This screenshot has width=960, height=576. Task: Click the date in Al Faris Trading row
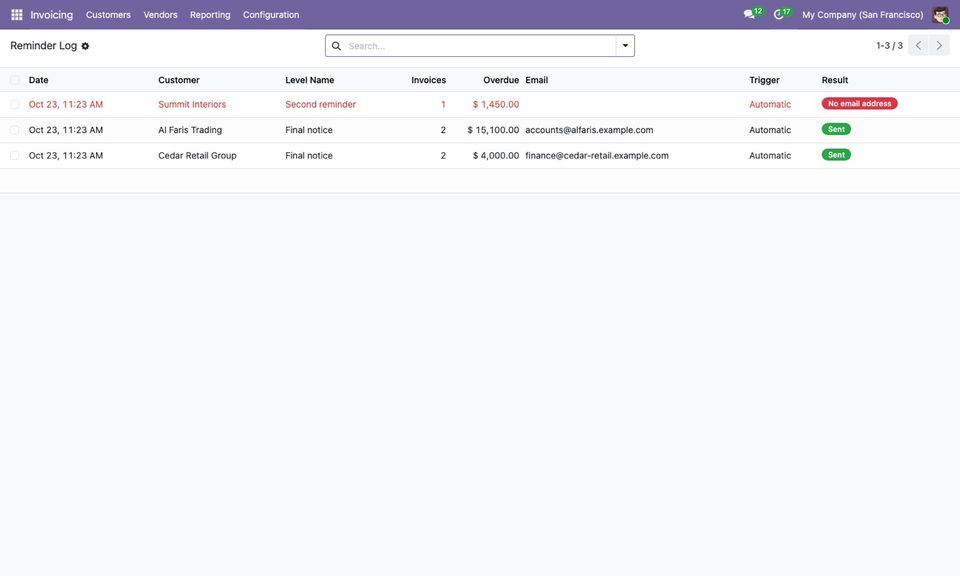tap(66, 130)
